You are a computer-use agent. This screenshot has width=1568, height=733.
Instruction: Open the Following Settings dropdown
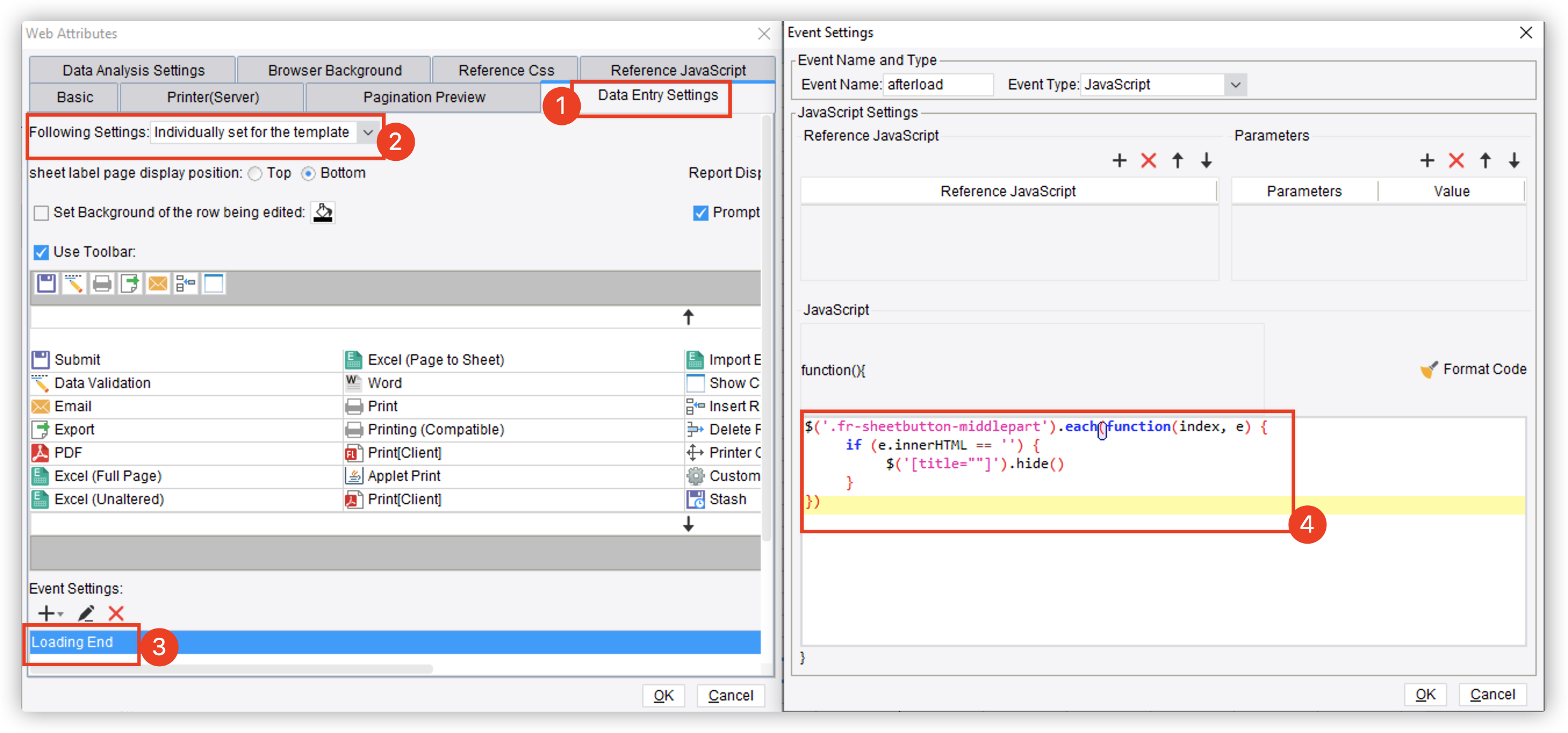point(368,132)
